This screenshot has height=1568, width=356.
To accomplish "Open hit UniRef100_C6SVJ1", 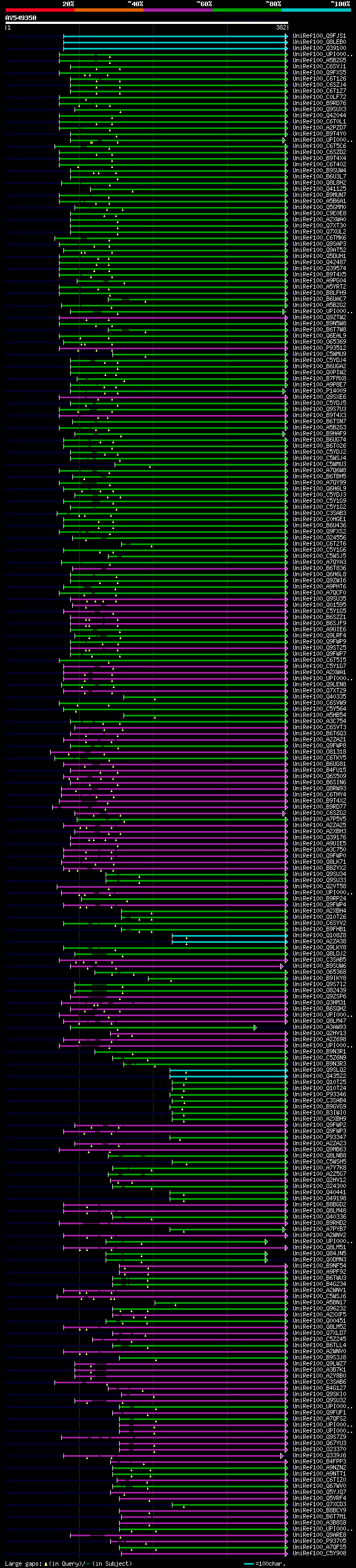I will [319, 66].
